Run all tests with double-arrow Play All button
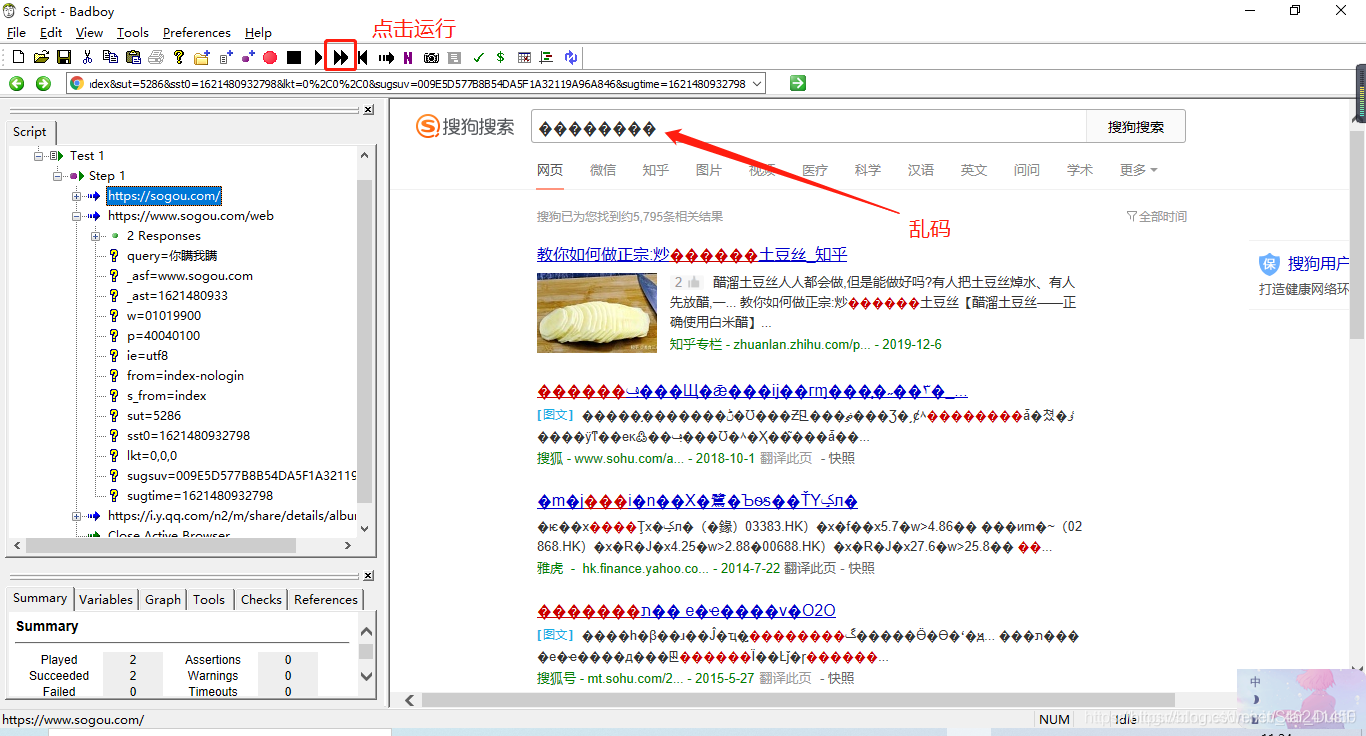This screenshot has height=736, width=1366. coord(341,58)
